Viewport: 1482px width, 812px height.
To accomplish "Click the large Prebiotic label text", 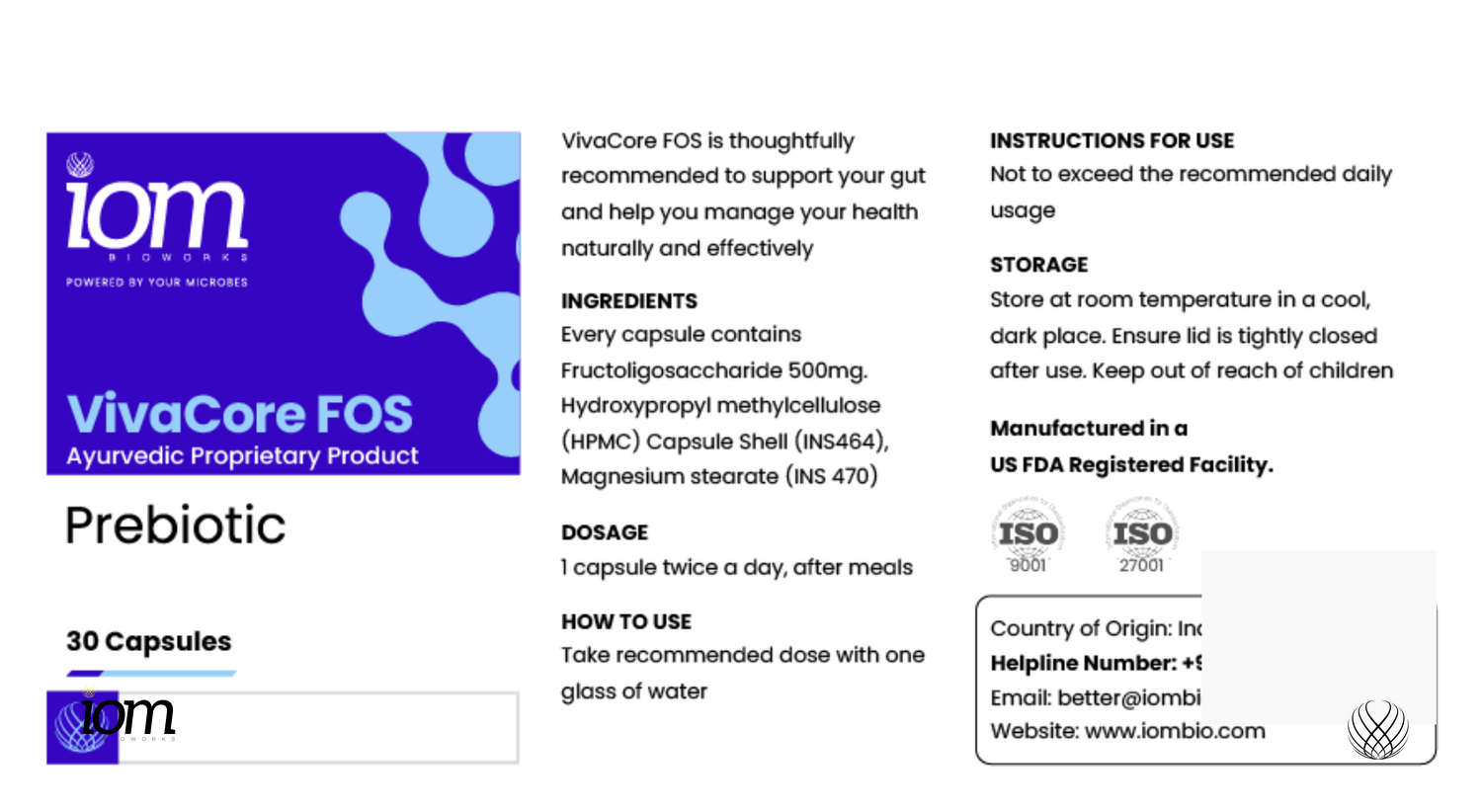I will (x=176, y=525).
